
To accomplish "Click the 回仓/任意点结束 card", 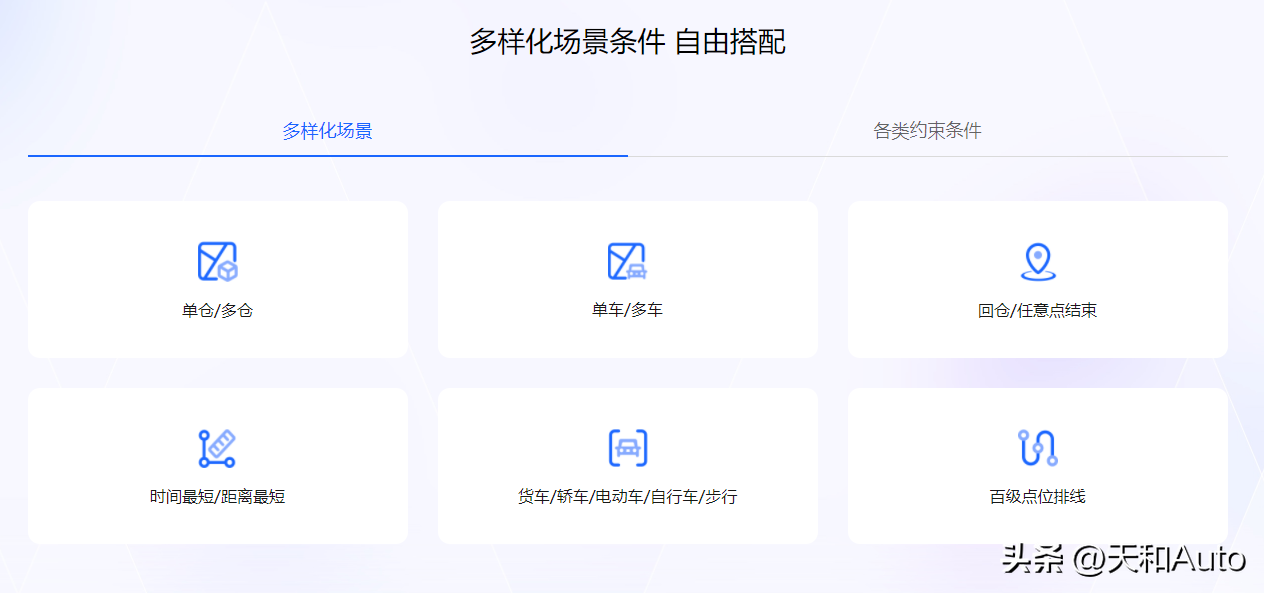I will 1038,279.
